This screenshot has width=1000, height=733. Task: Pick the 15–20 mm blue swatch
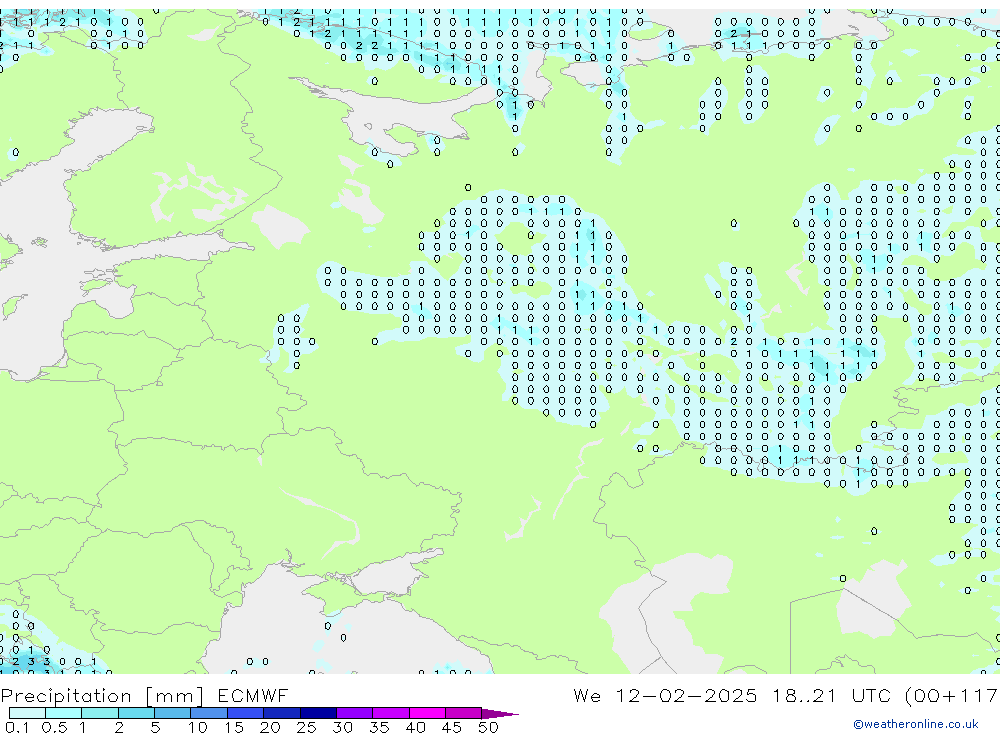pyautogui.click(x=246, y=713)
